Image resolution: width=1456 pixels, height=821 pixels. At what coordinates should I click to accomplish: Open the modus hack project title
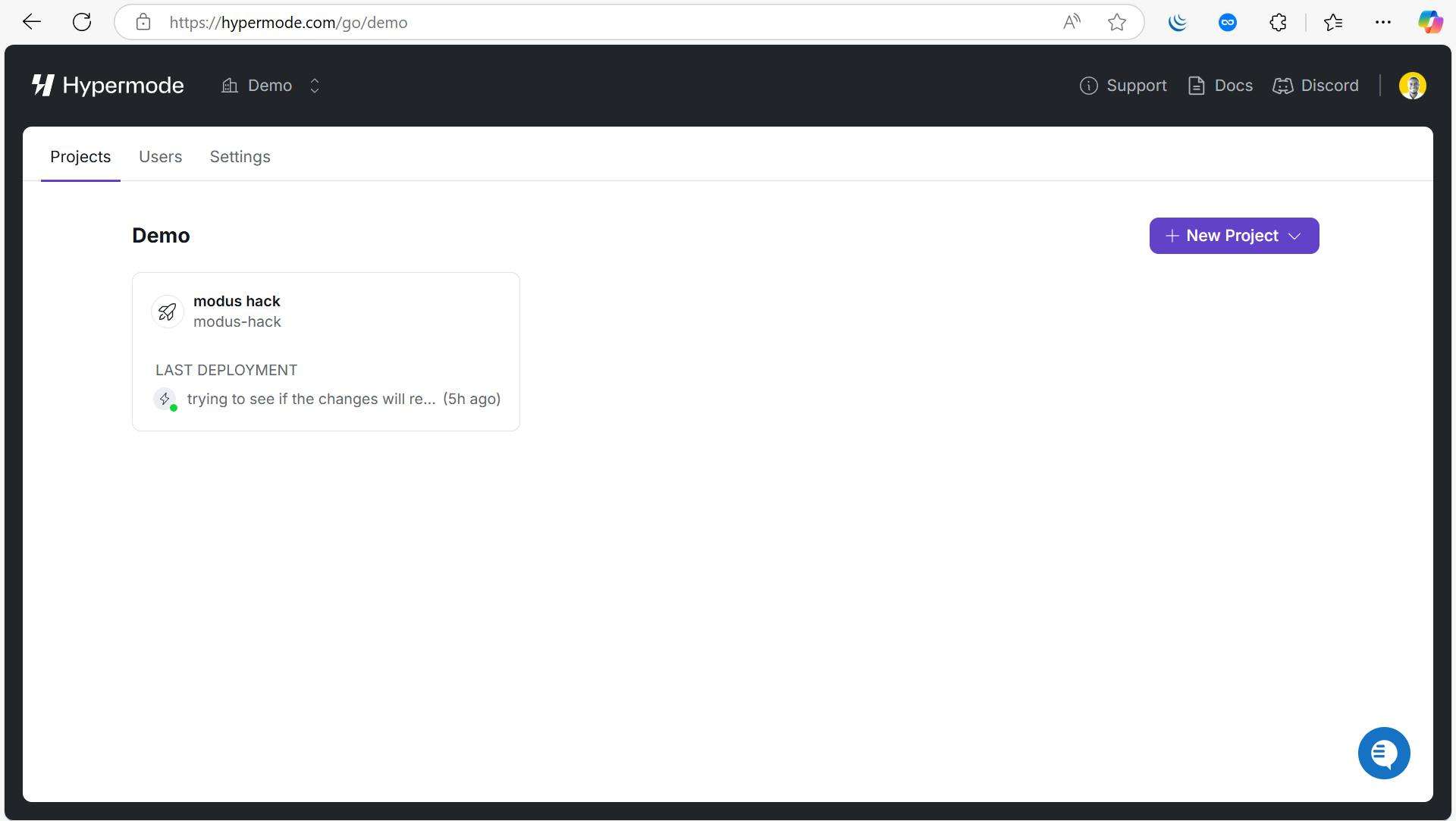tap(237, 301)
